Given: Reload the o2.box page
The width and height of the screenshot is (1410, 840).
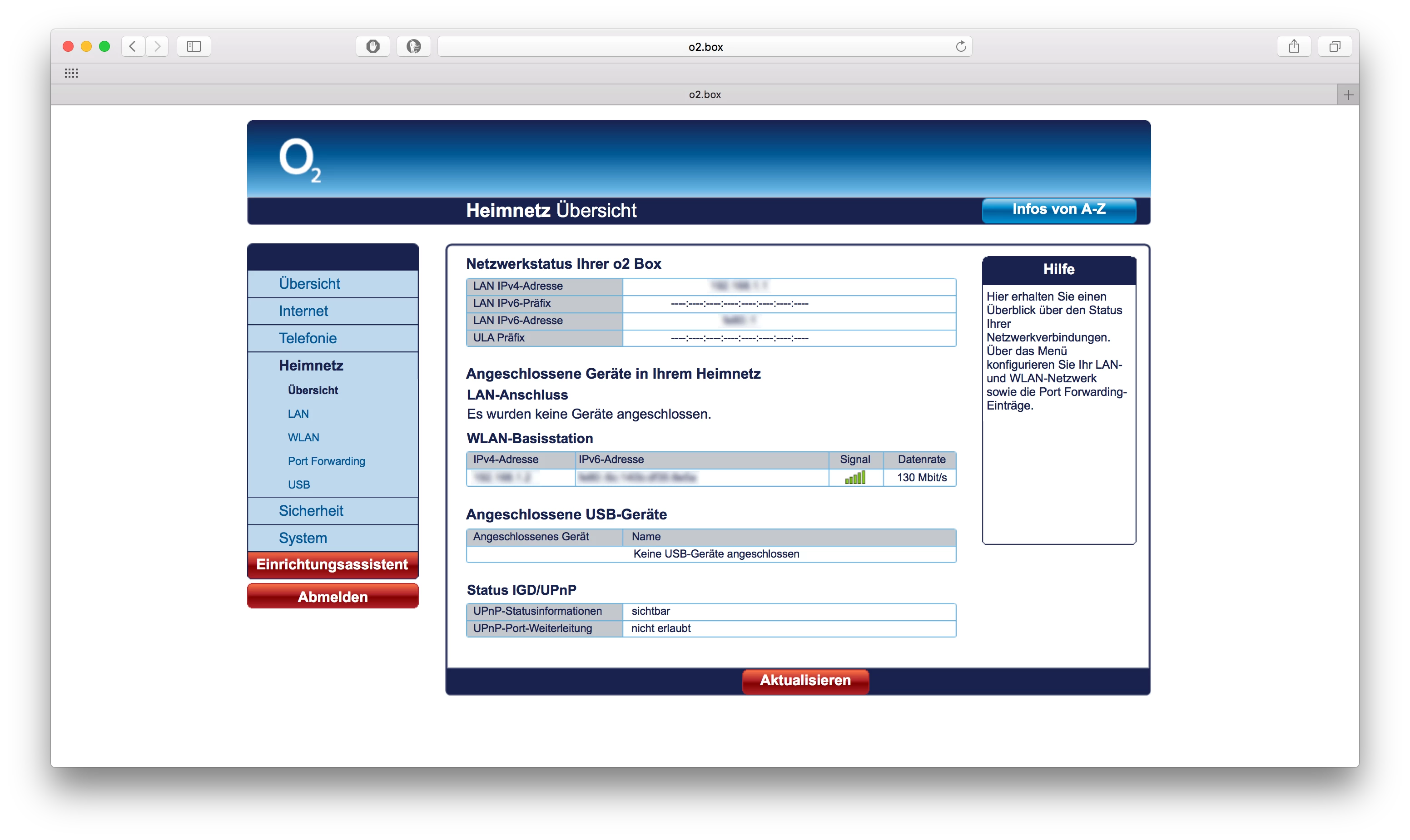Looking at the screenshot, I should pos(961,46).
